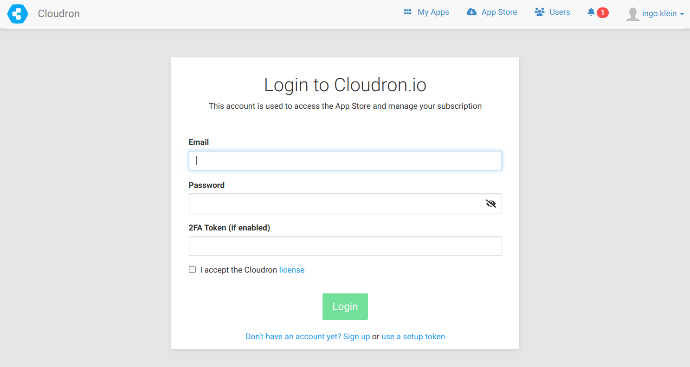Open the Users menu item
This screenshot has width=690, height=367.
552,12
